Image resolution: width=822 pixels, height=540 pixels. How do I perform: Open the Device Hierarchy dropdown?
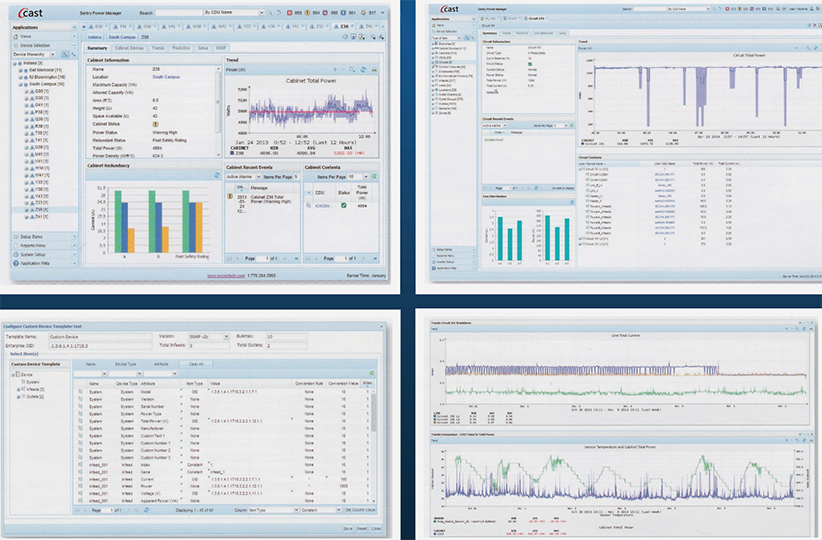point(53,53)
